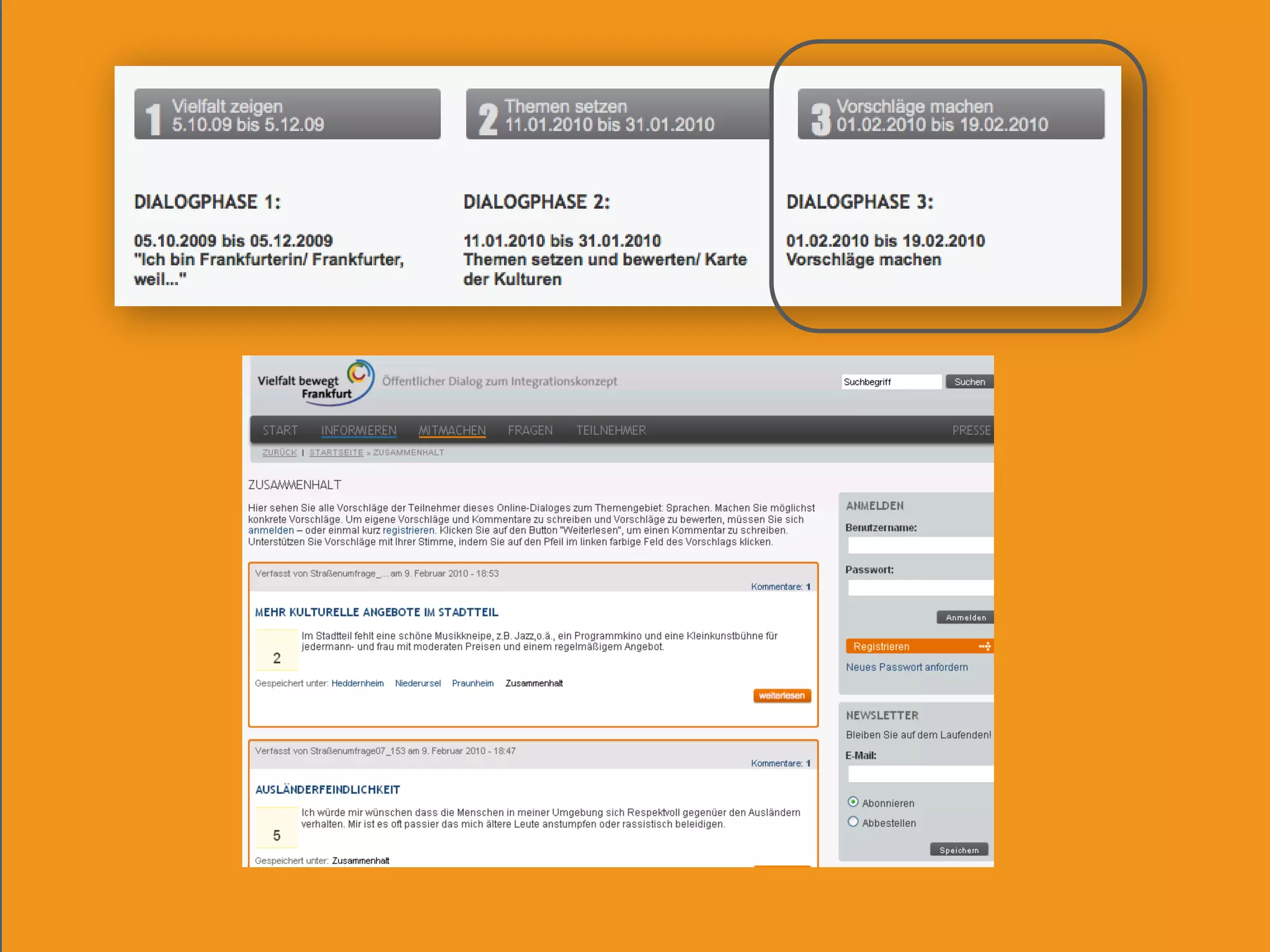Click the Vielfalt bewegt Frankfurt logo

tap(315, 384)
